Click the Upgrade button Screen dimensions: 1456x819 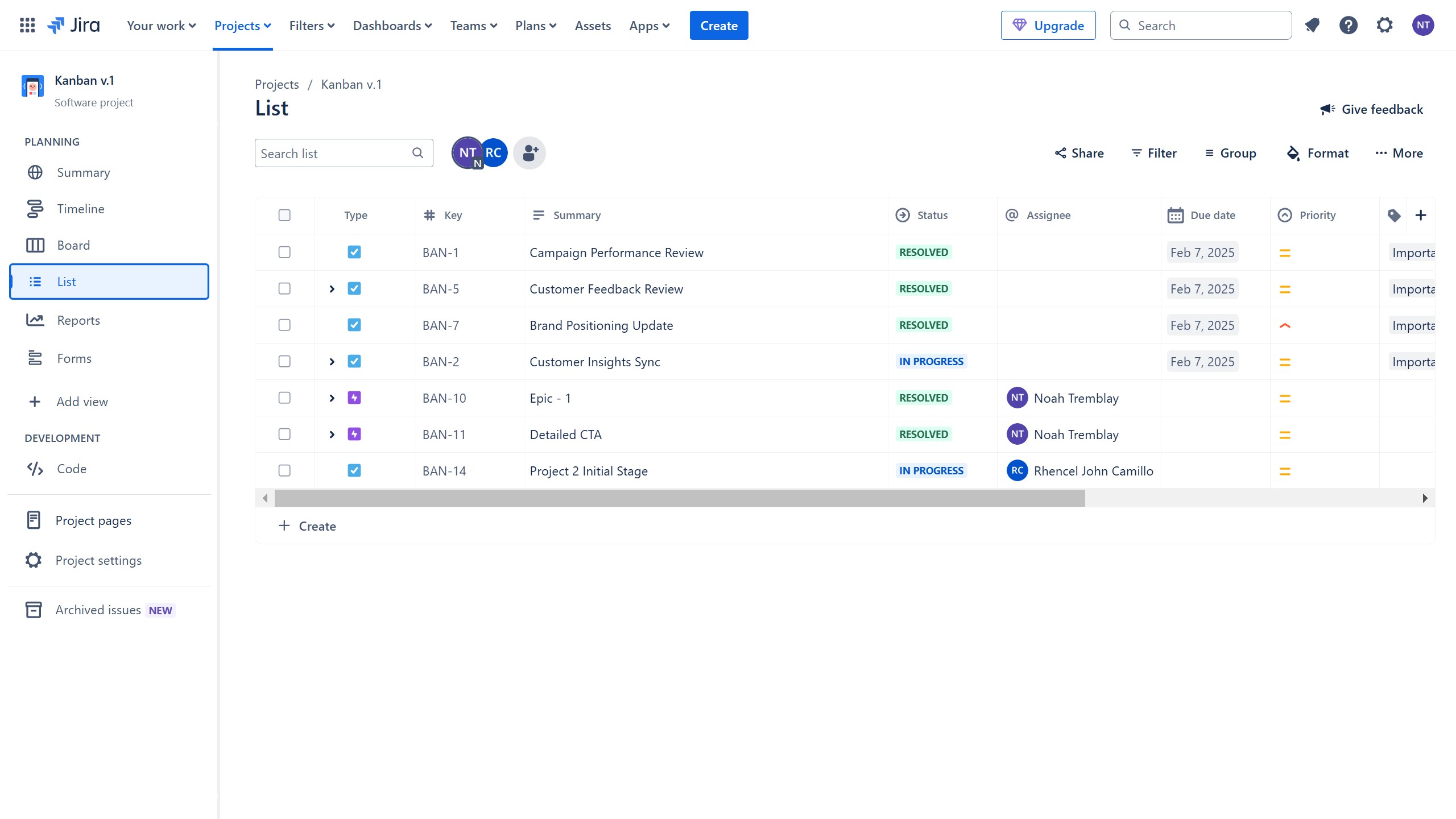click(x=1048, y=26)
